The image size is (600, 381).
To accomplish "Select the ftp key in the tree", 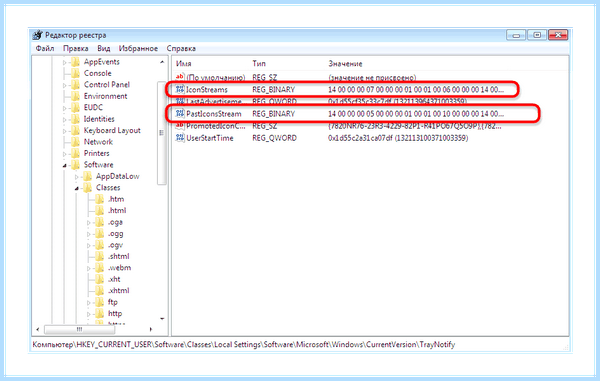I will 112,302.
